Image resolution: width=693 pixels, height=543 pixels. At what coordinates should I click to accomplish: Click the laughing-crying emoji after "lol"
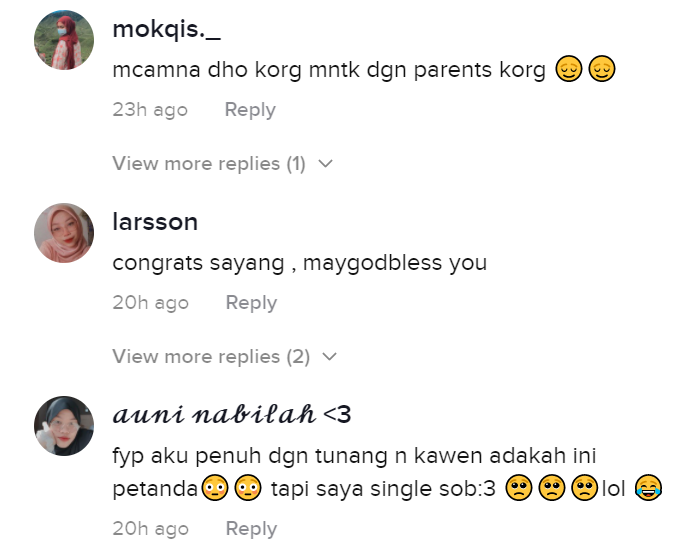coord(649,490)
